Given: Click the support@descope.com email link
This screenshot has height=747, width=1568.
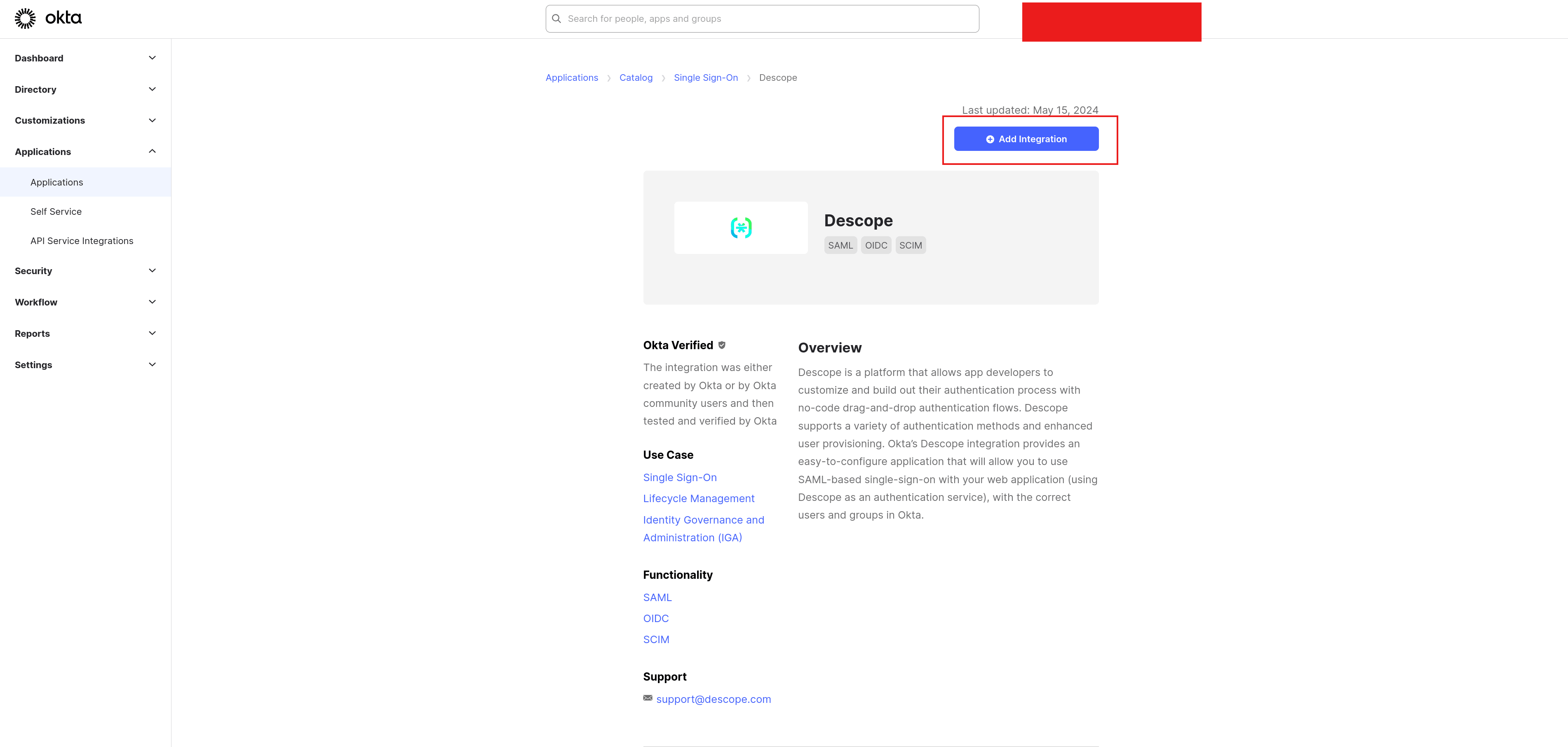Looking at the screenshot, I should (x=714, y=700).
